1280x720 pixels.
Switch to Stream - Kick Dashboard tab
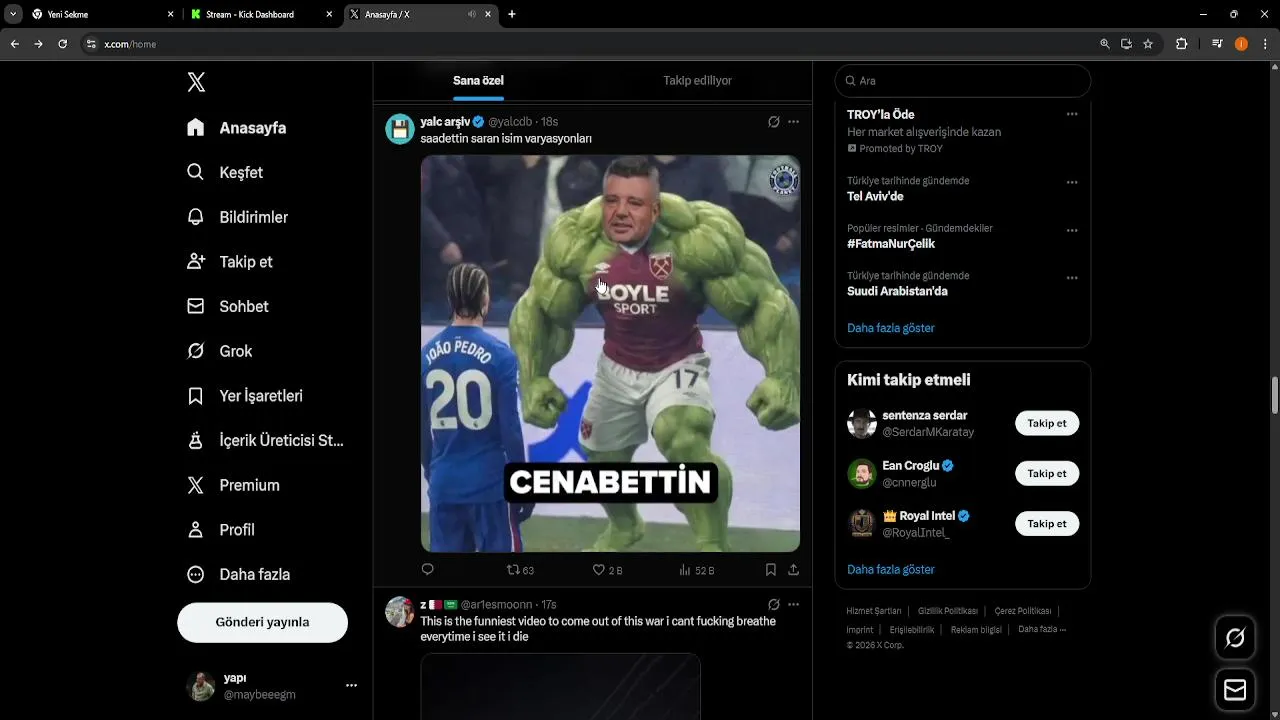(262, 15)
